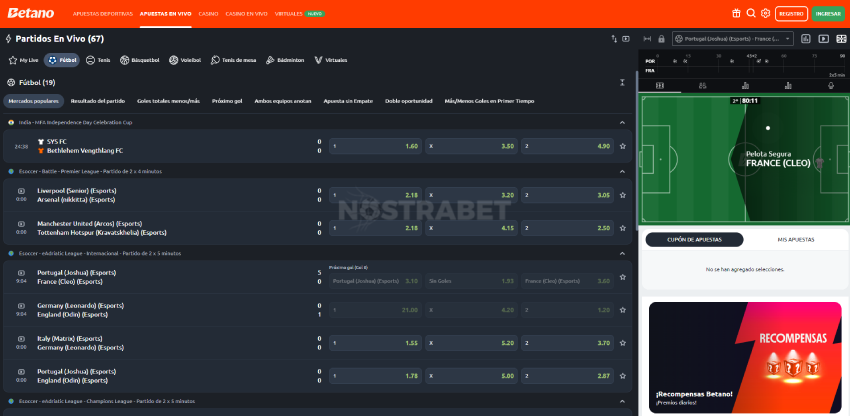Select Resultado del partido market tab

click(x=98, y=101)
